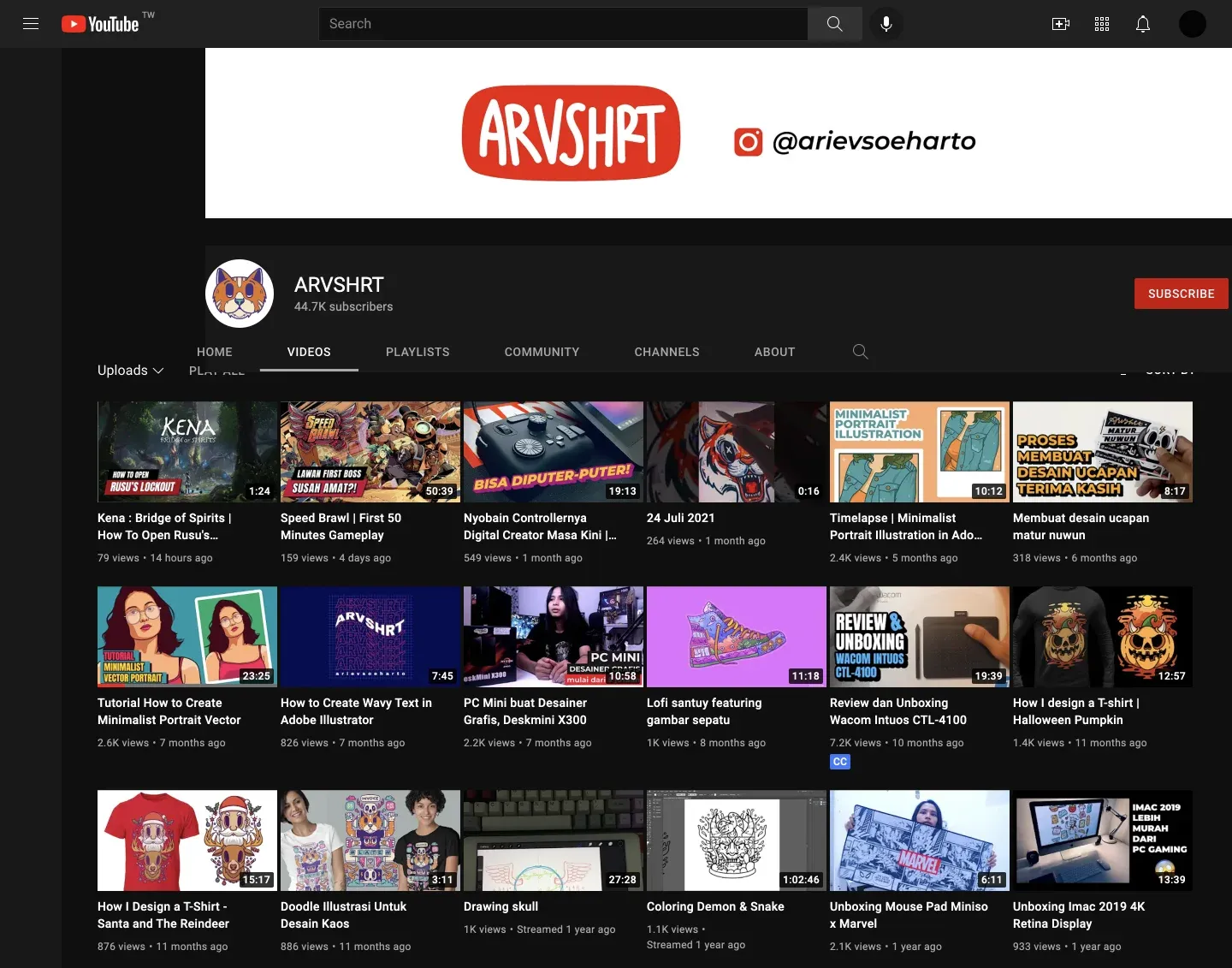Open the Drawing skull stream thumbnail
Viewport: 1232px width, 968px height.
point(554,840)
